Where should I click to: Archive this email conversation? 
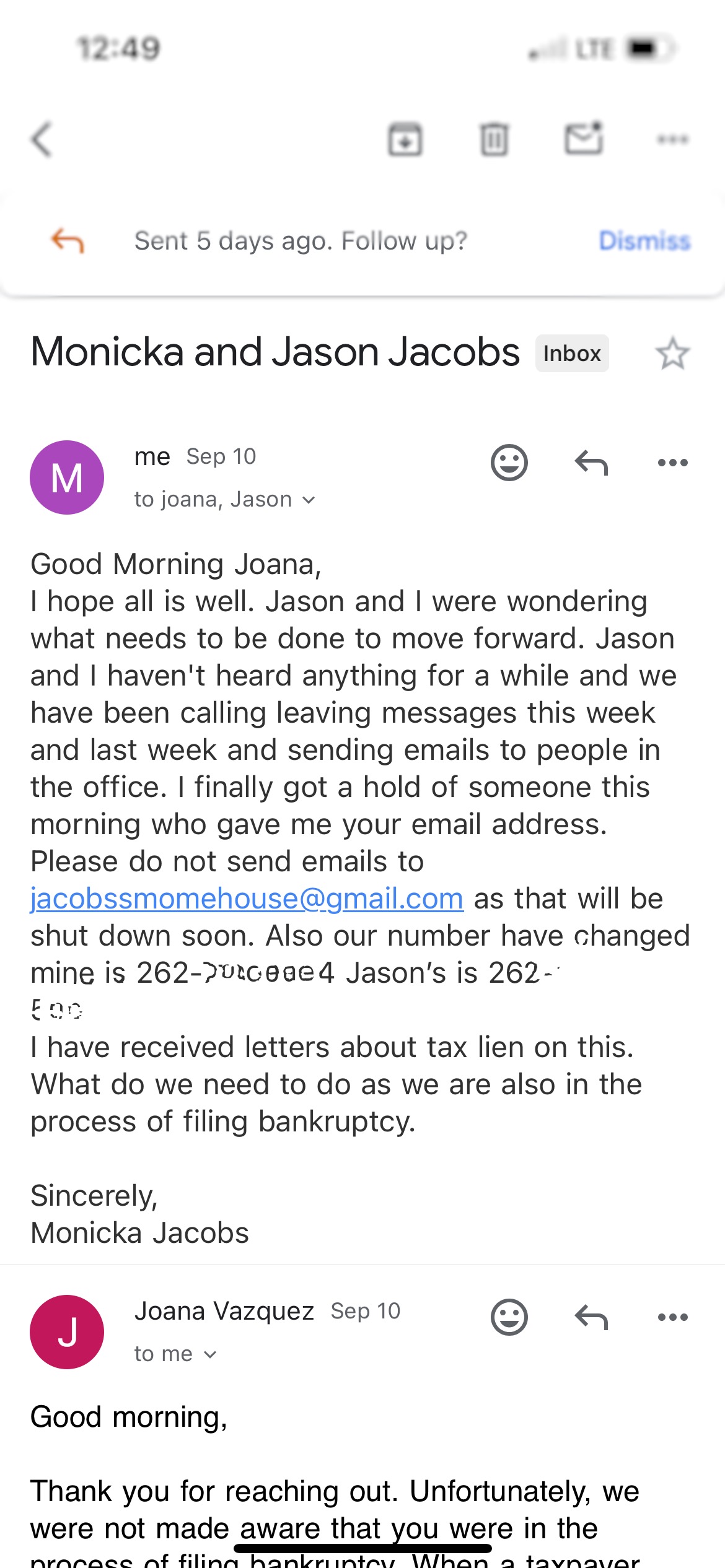[x=405, y=139]
